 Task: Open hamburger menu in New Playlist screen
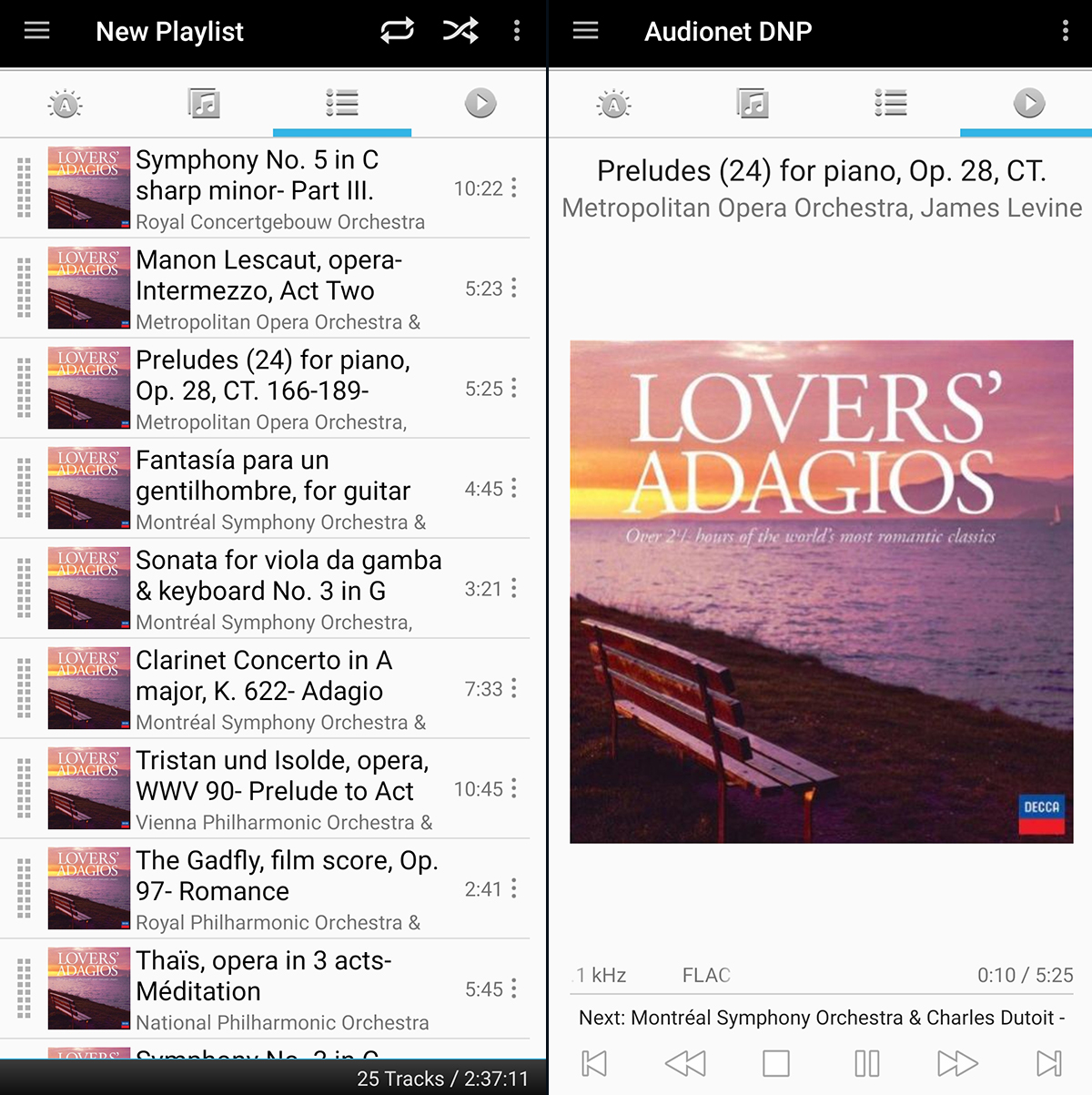click(36, 31)
